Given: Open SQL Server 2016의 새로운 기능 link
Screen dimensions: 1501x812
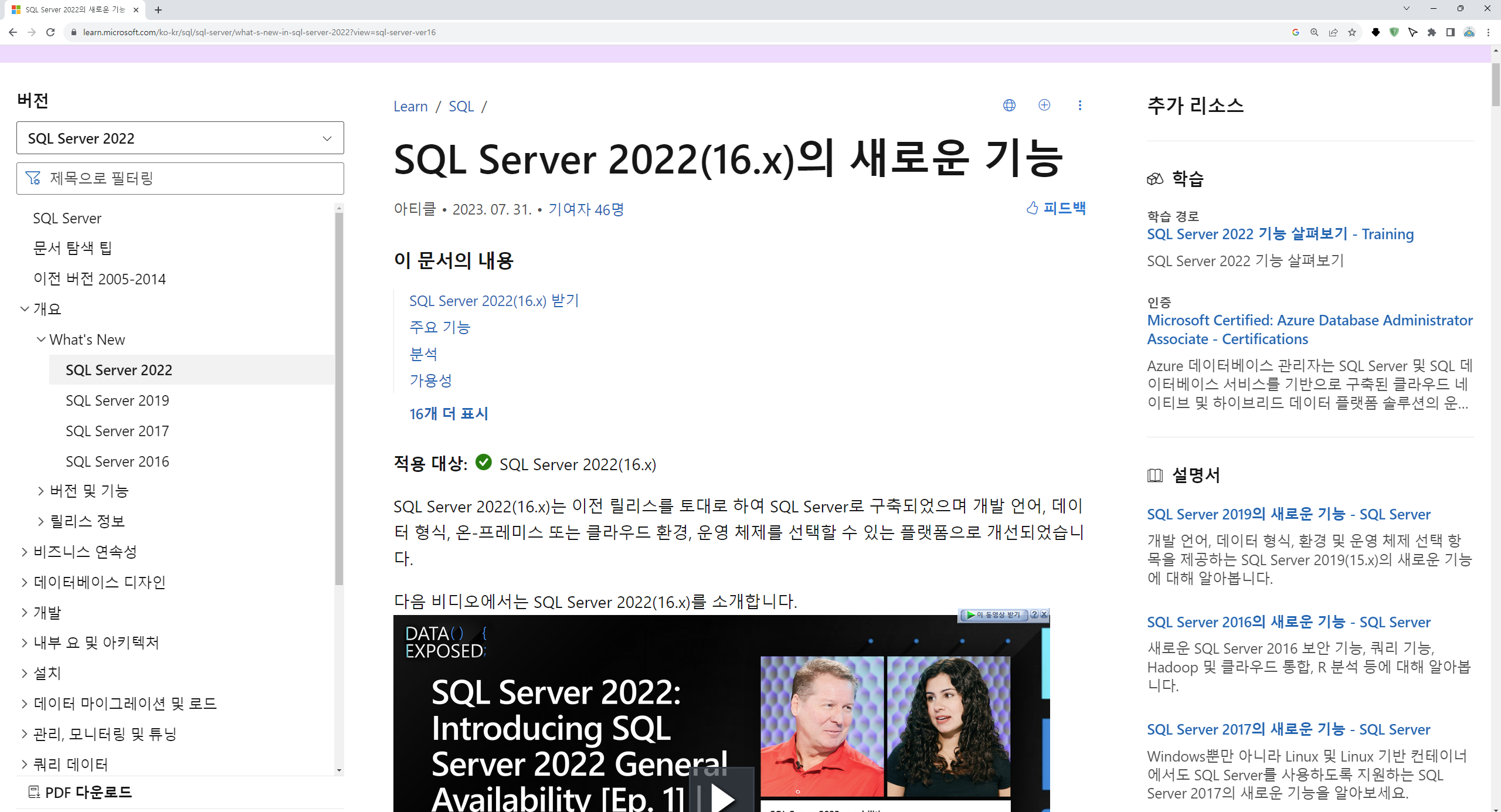Looking at the screenshot, I should (x=1289, y=622).
